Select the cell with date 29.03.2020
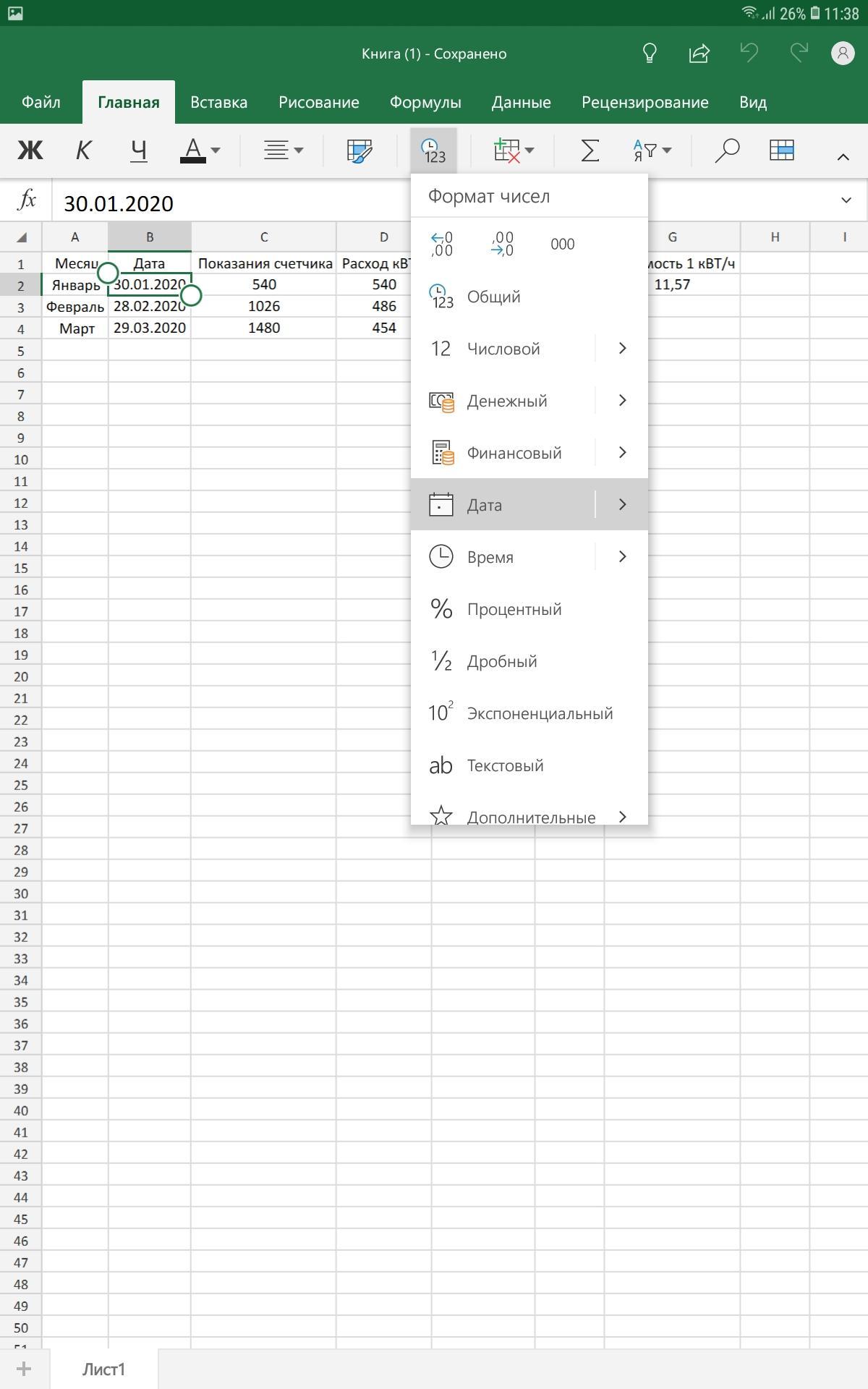868x1389 pixels. (150, 328)
